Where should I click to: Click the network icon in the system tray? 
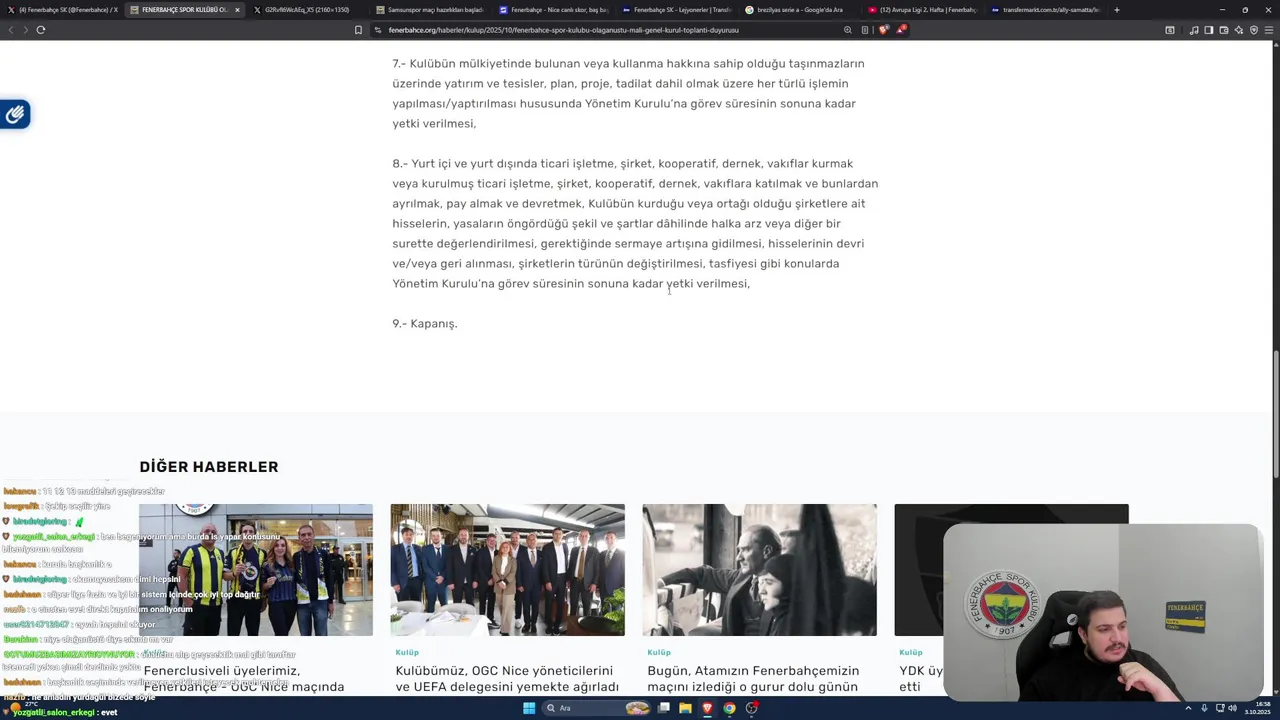click(1219, 708)
